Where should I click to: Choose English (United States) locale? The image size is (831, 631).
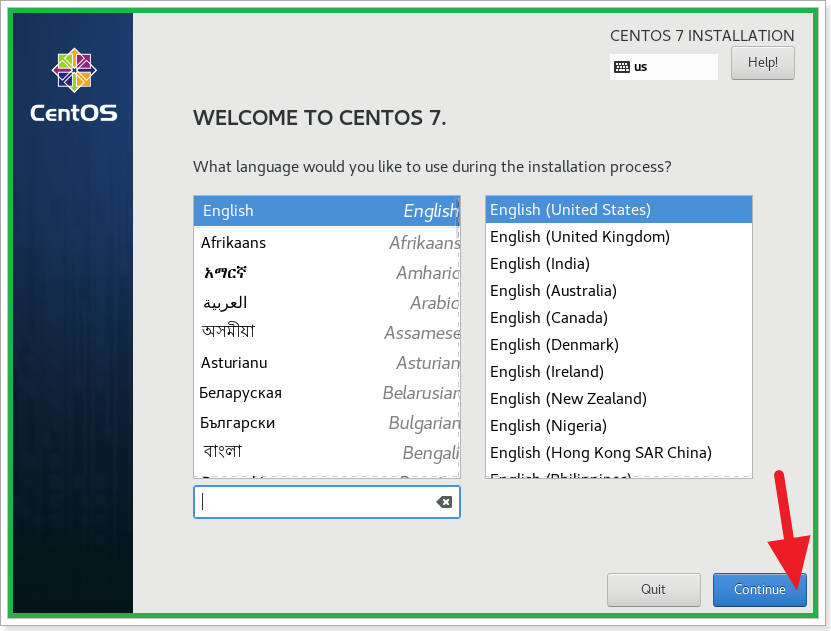[x=618, y=210]
